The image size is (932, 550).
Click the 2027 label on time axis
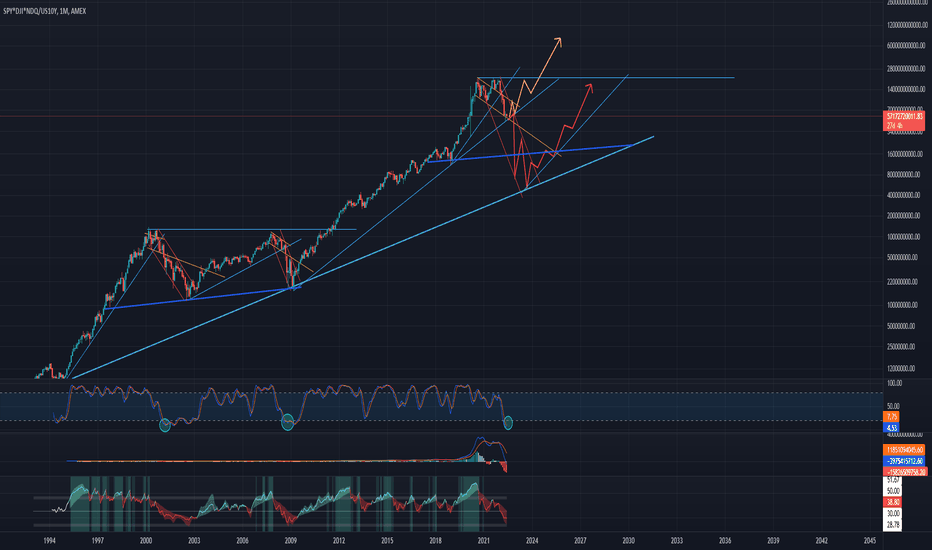(580, 540)
